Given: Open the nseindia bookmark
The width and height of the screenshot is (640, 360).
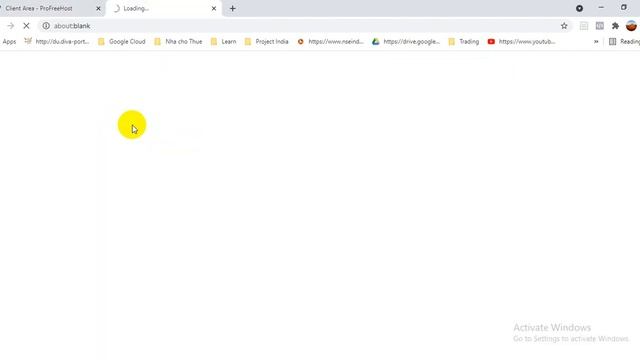Looking at the screenshot, I should click(330, 42).
